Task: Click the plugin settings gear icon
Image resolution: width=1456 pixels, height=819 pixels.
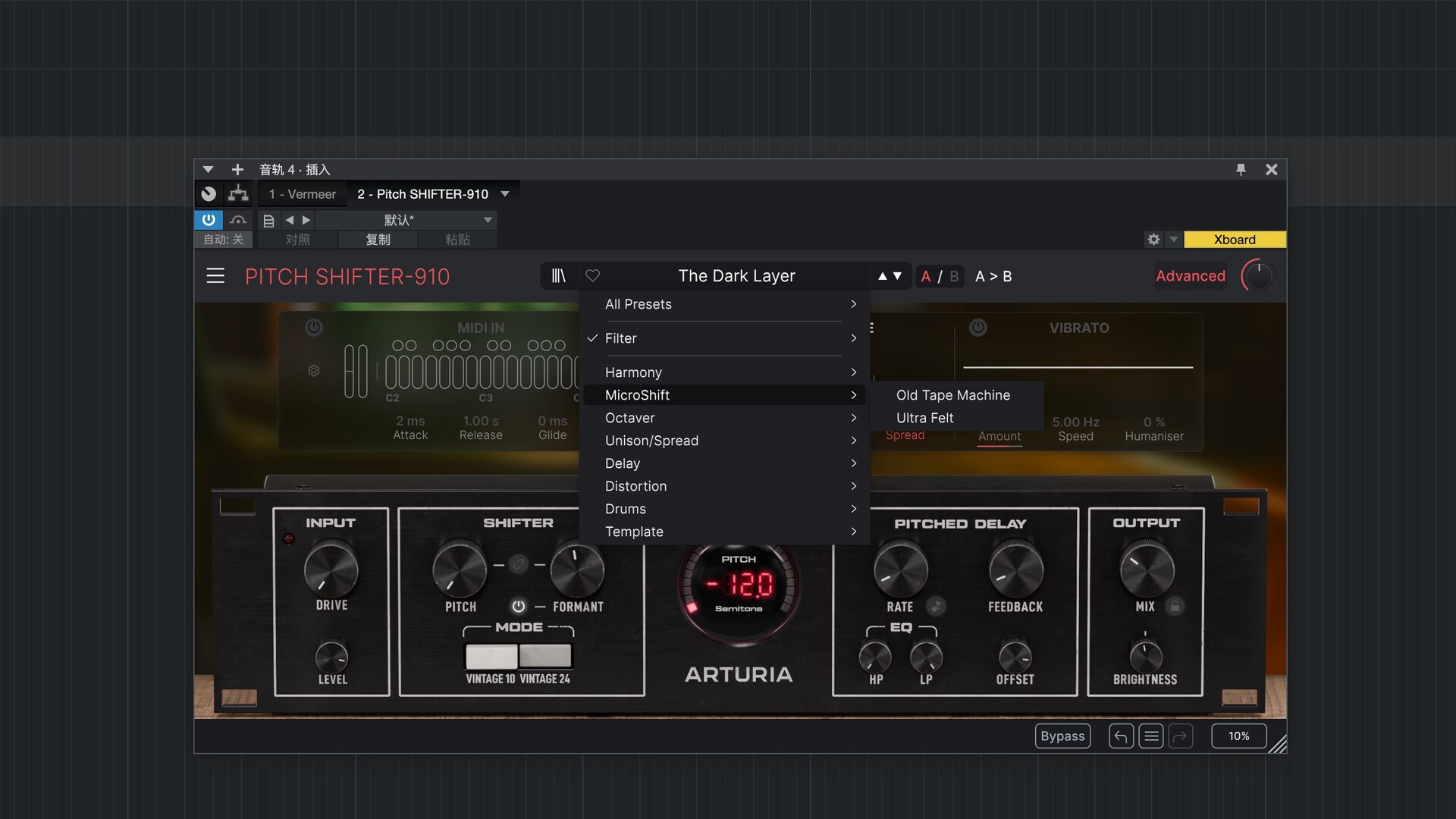Action: pos(1153,240)
